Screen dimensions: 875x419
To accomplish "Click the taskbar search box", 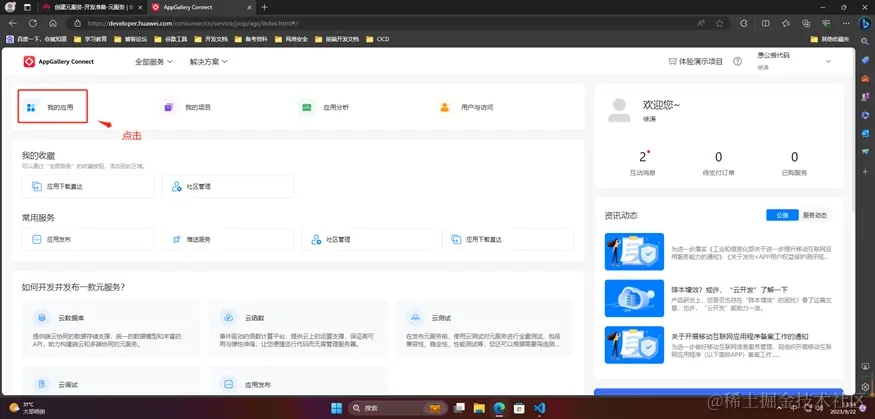I will click(397, 408).
